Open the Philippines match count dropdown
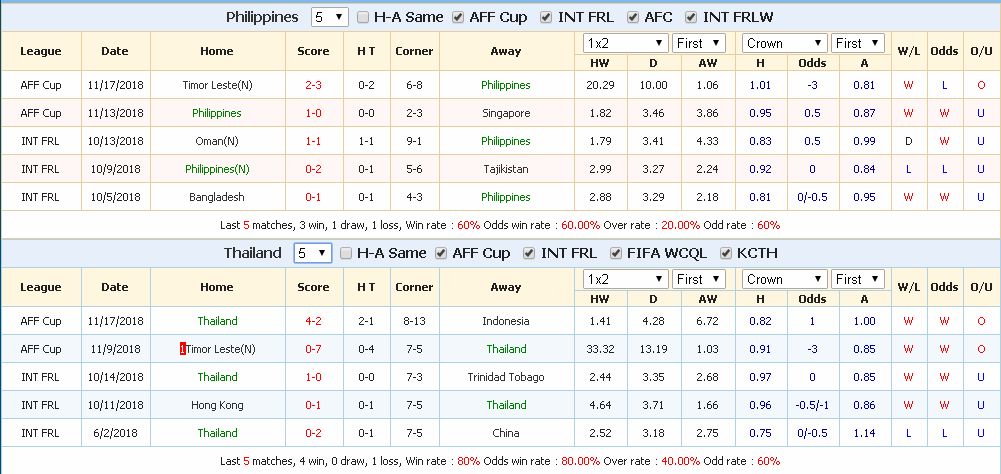 click(x=329, y=17)
